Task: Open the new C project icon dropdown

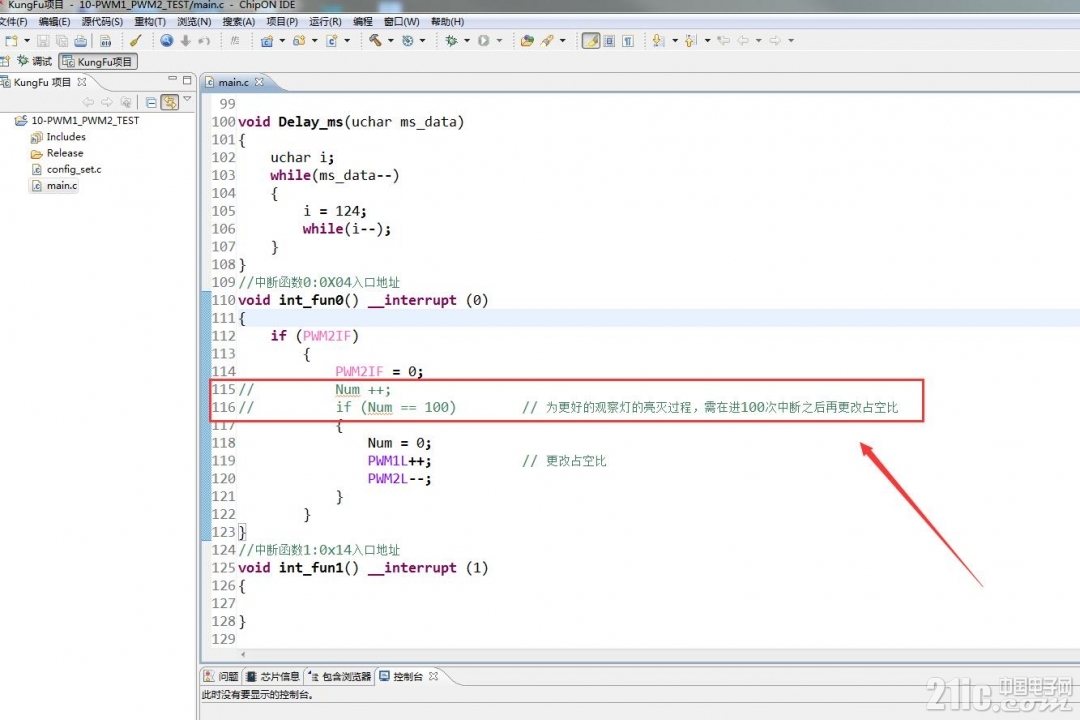Action: (282, 41)
